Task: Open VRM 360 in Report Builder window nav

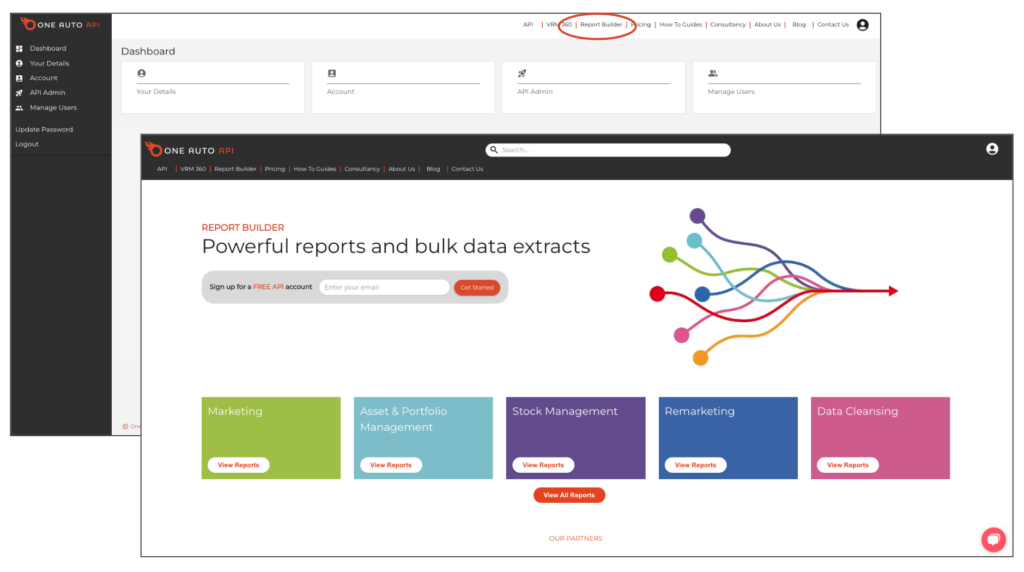Action: [193, 169]
